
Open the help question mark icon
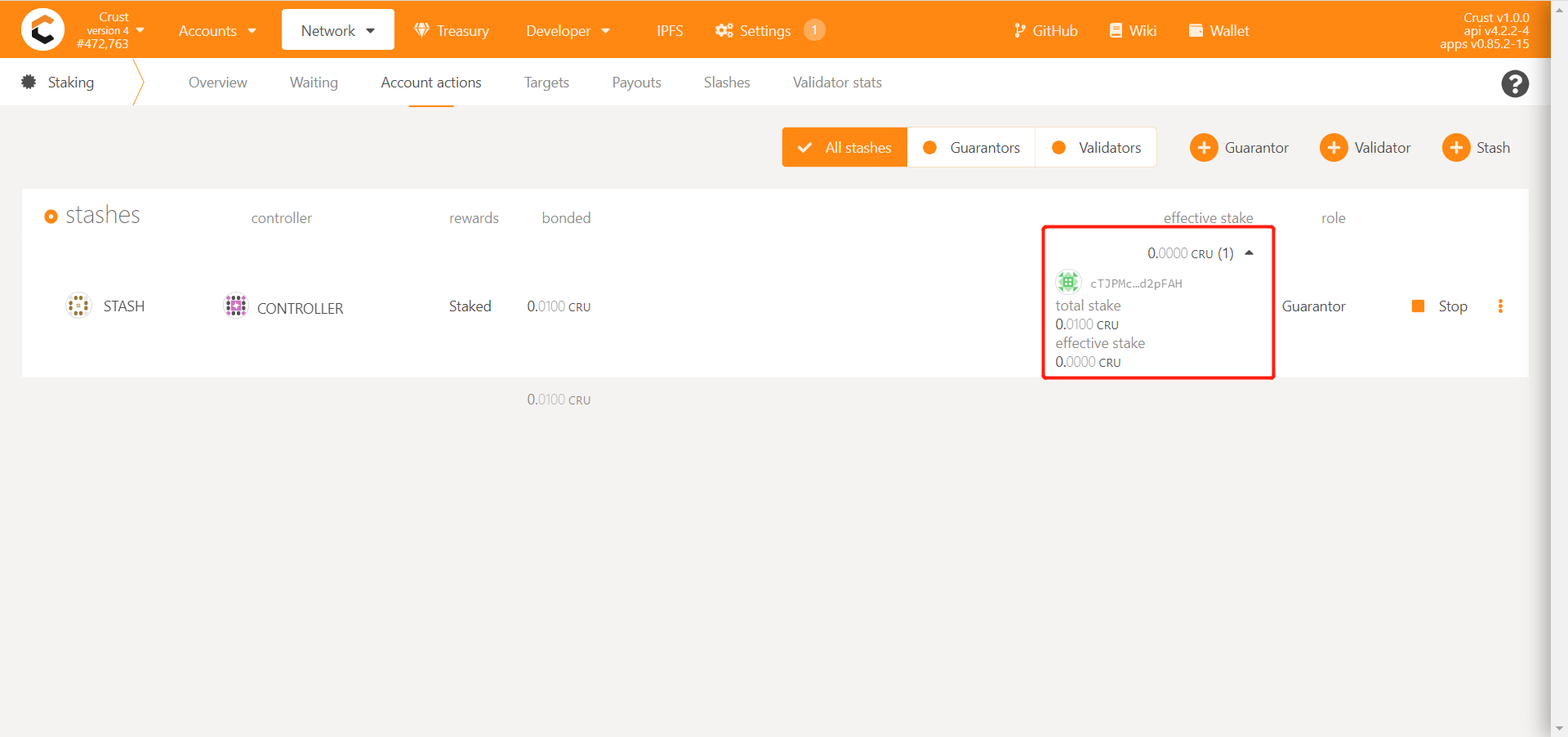(x=1515, y=83)
